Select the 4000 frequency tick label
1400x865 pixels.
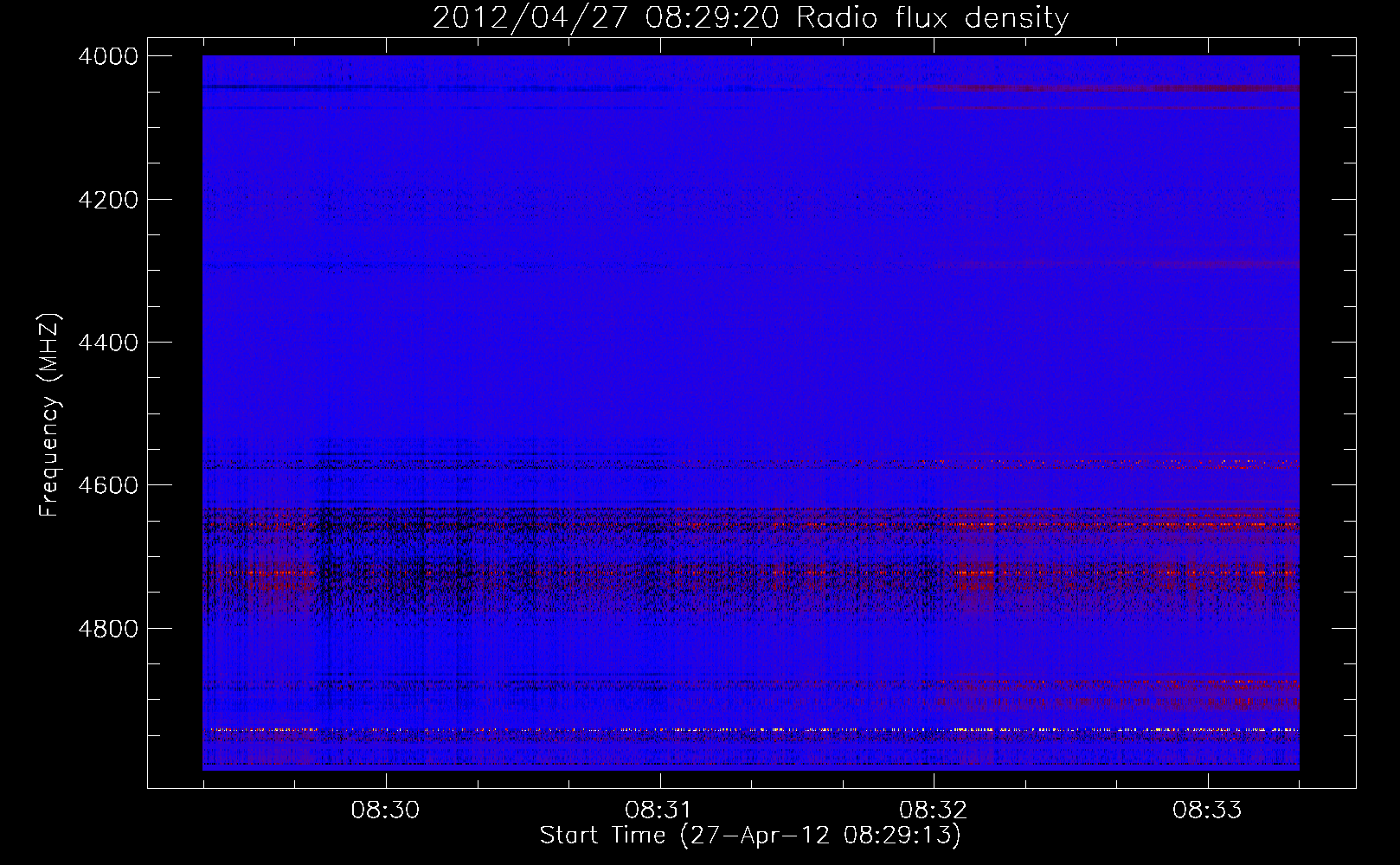coord(108,56)
